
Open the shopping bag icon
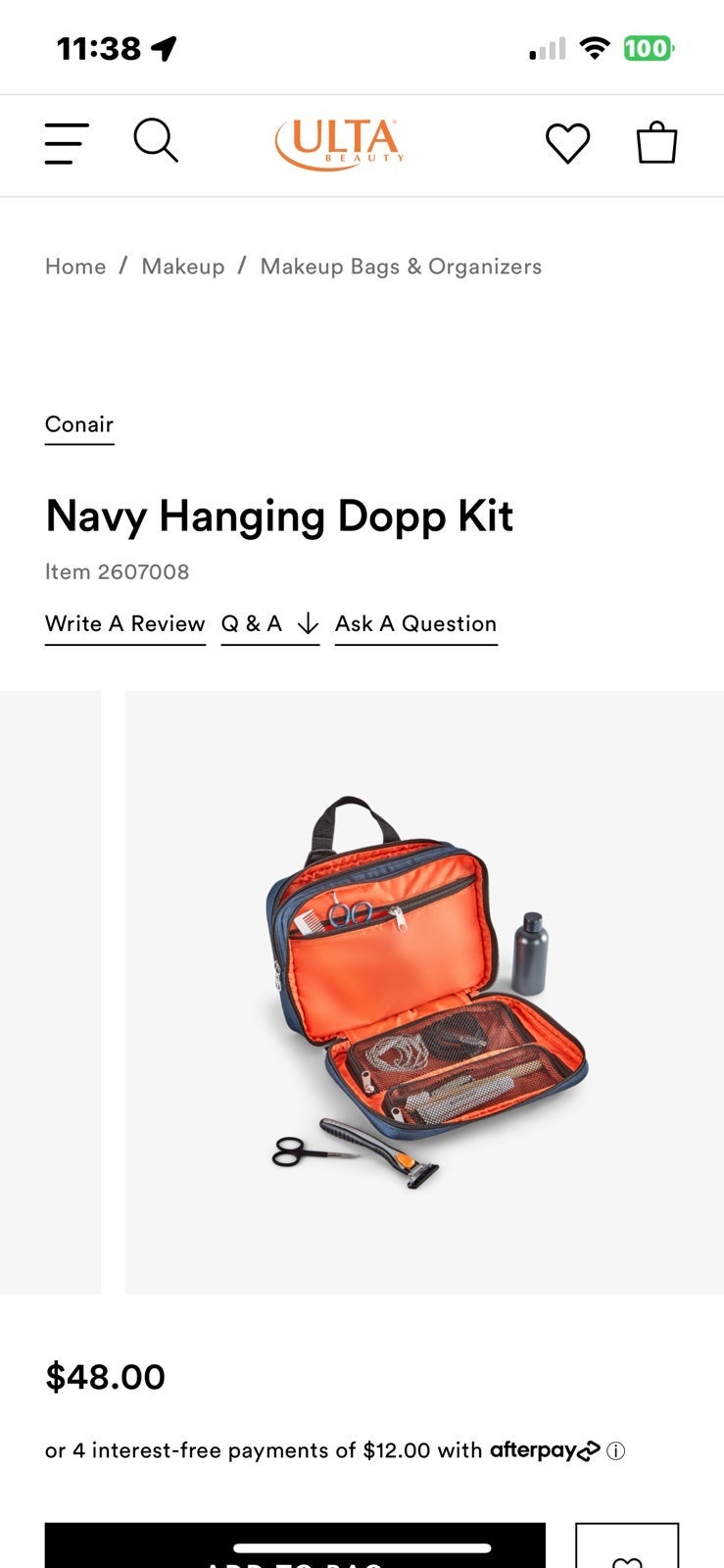coord(656,143)
